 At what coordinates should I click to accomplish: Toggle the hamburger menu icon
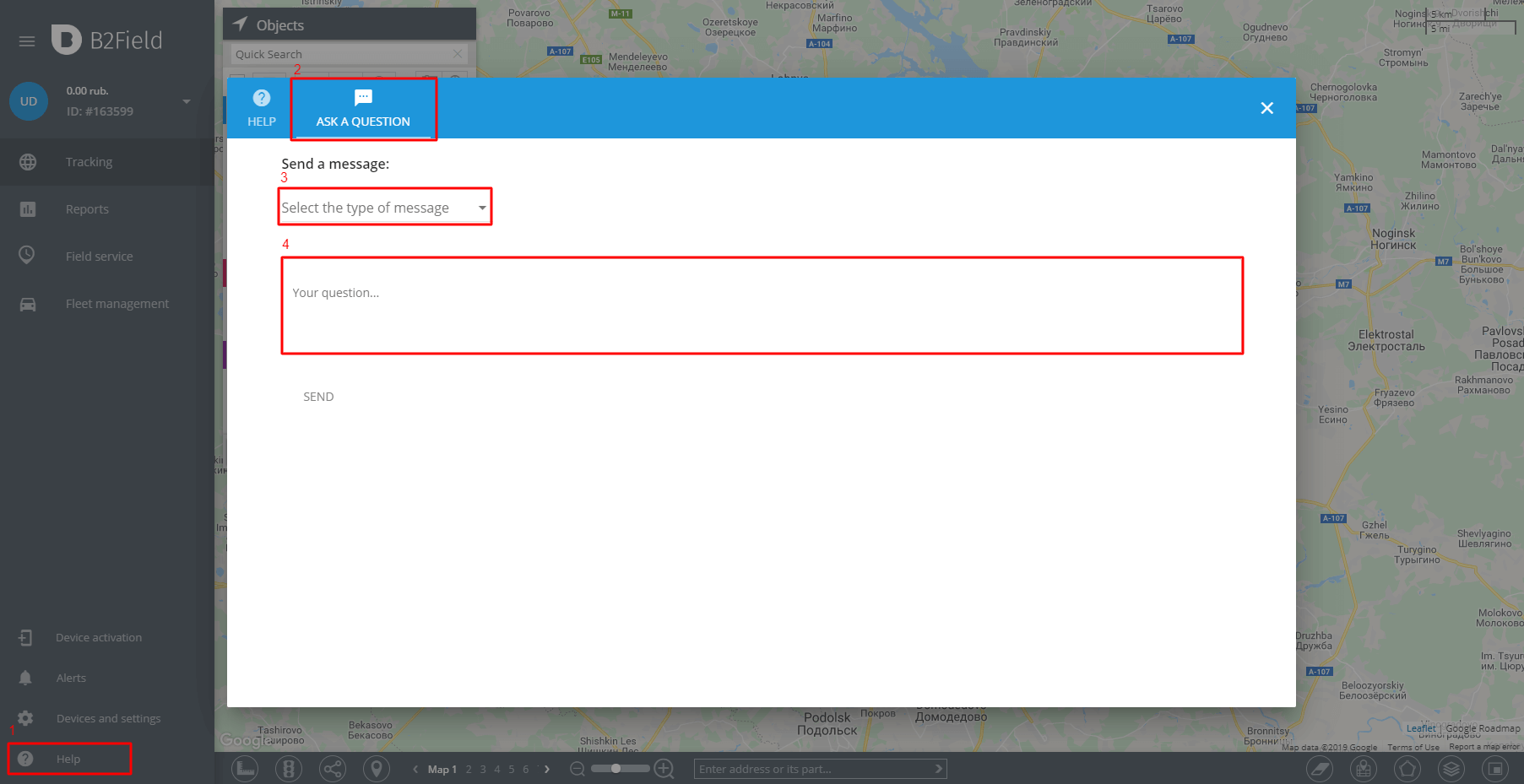coord(27,41)
